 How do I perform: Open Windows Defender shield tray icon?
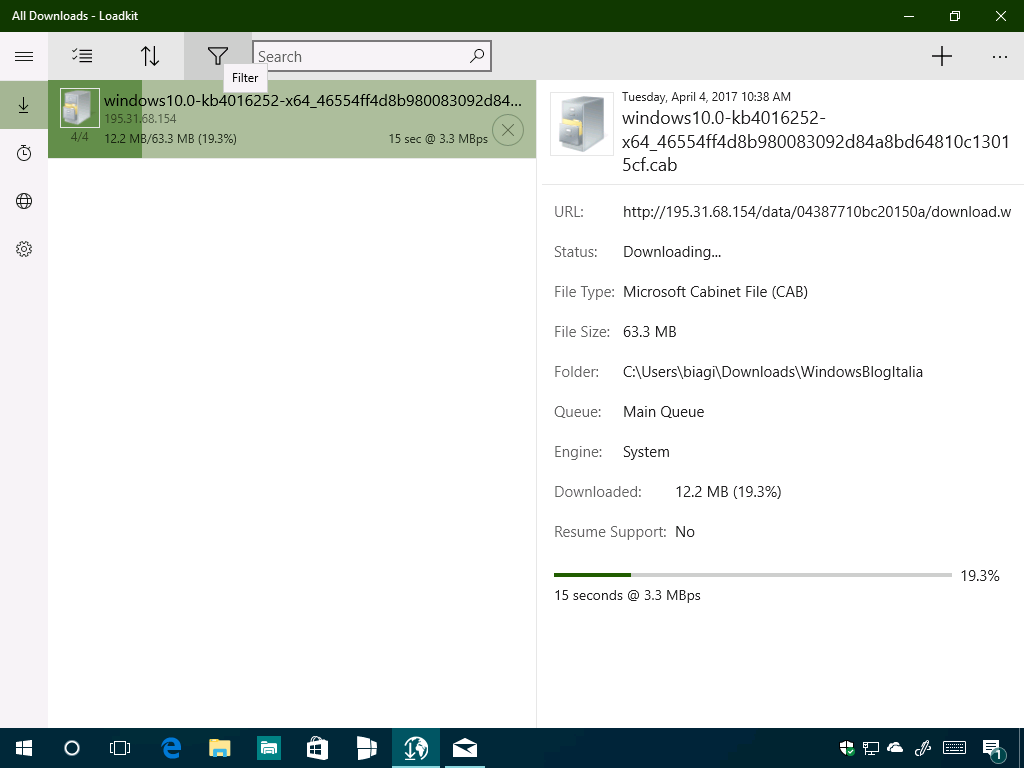pos(847,748)
